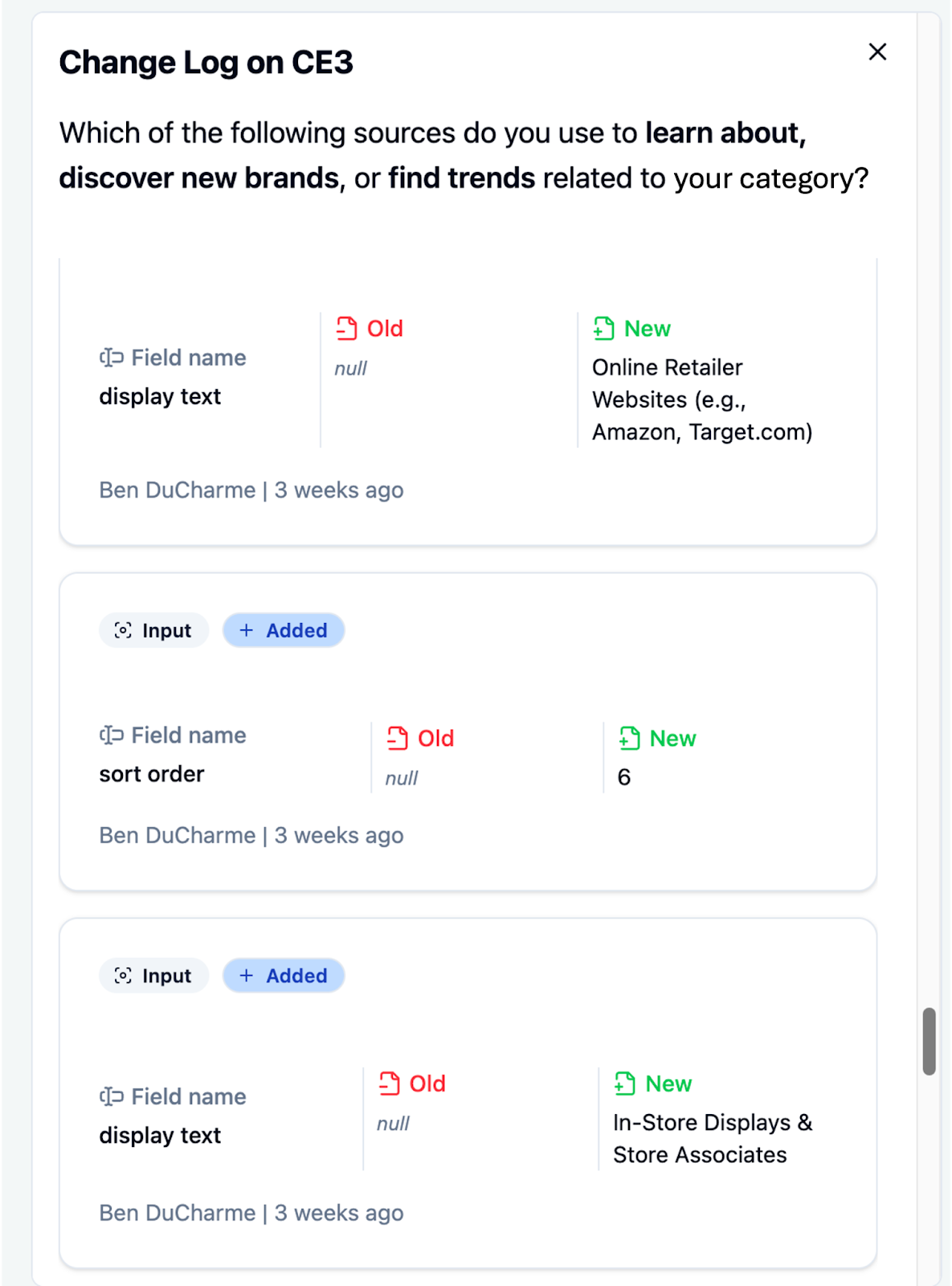Close the Change Log on CE3 dialog
Screen dimensions: 952x1286
click(x=877, y=52)
